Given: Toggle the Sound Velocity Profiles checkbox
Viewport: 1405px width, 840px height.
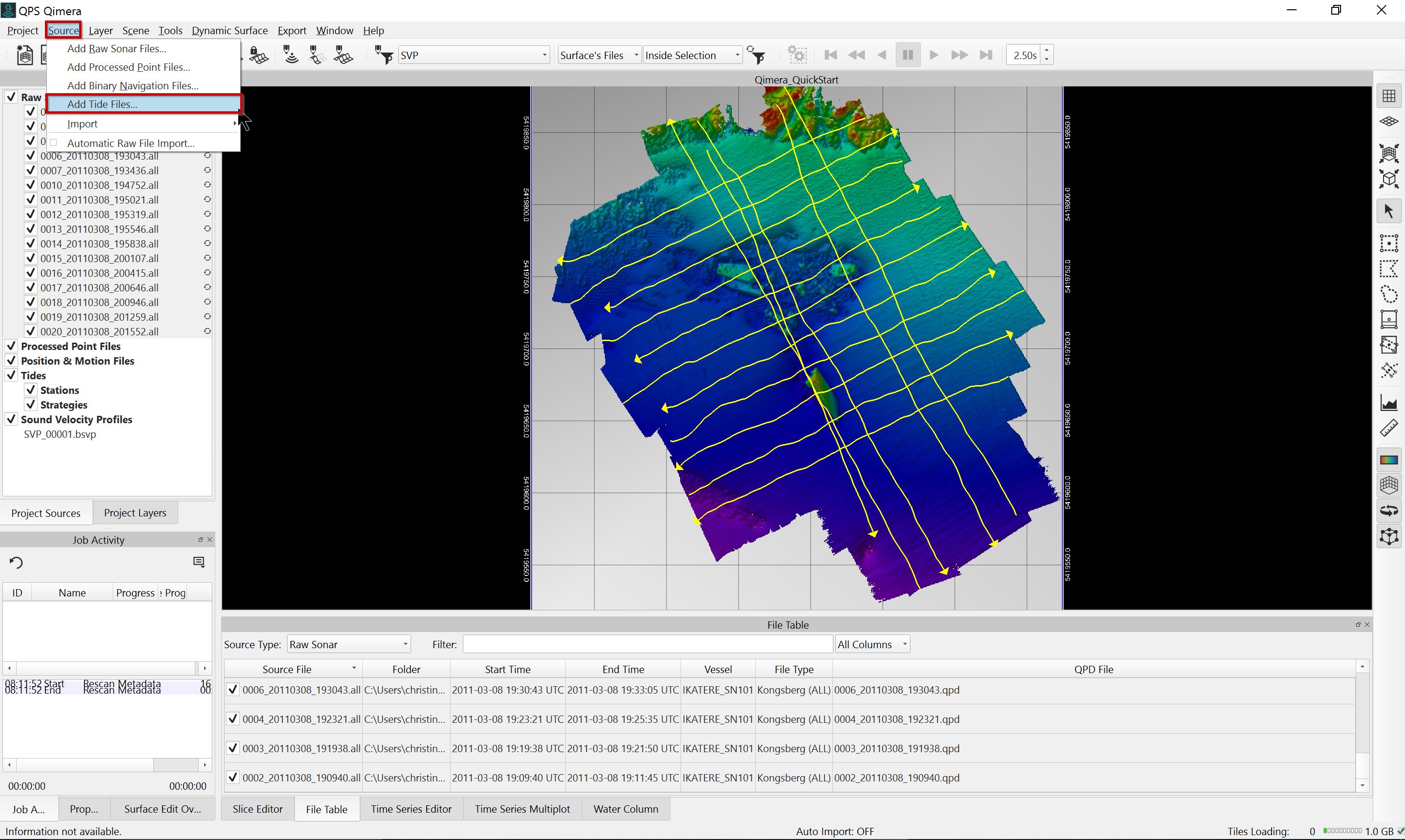Looking at the screenshot, I should 11,419.
